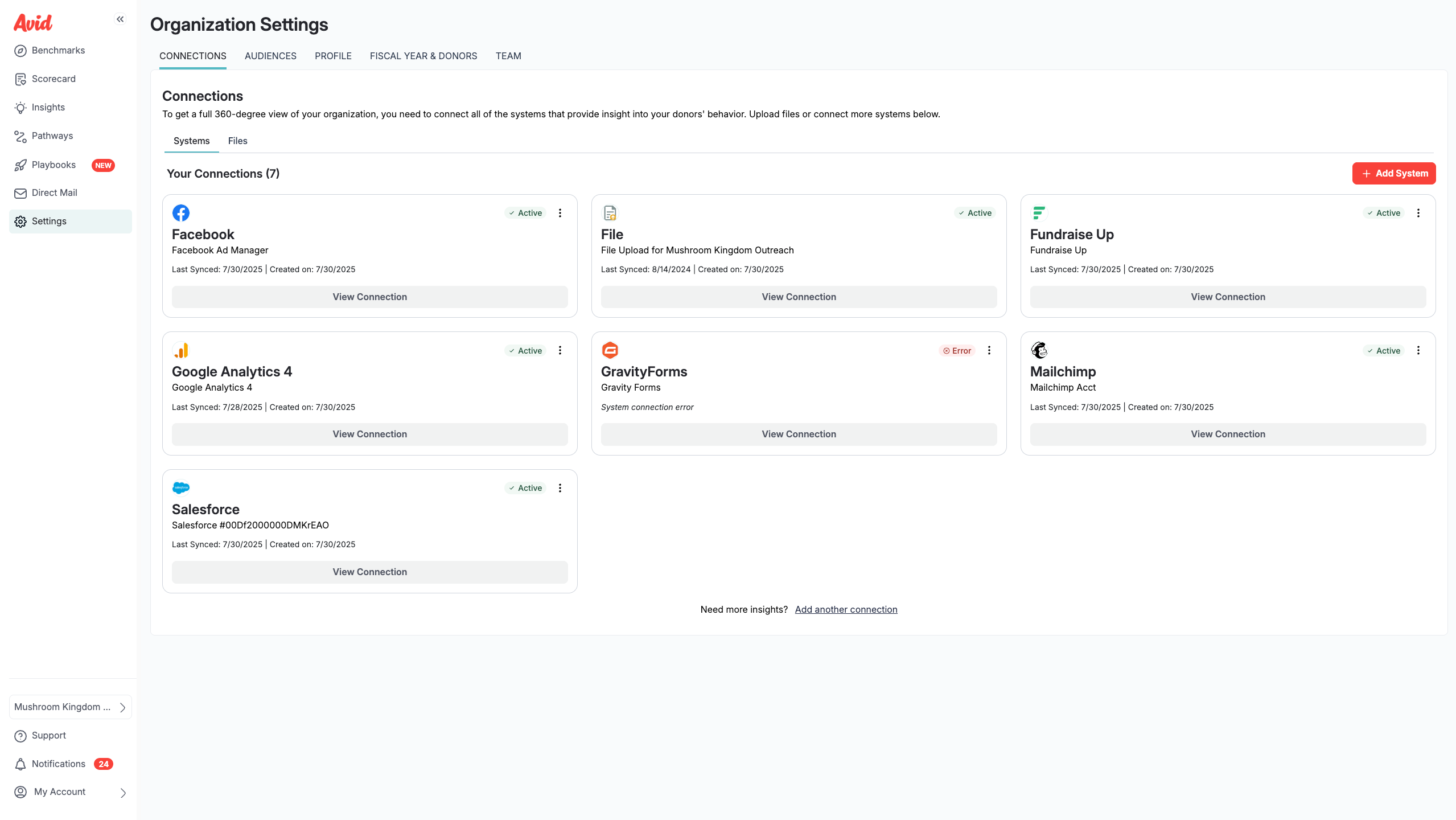
Task: Collapse the sidebar with double-chevron icon
Action: tap(120, 19)
